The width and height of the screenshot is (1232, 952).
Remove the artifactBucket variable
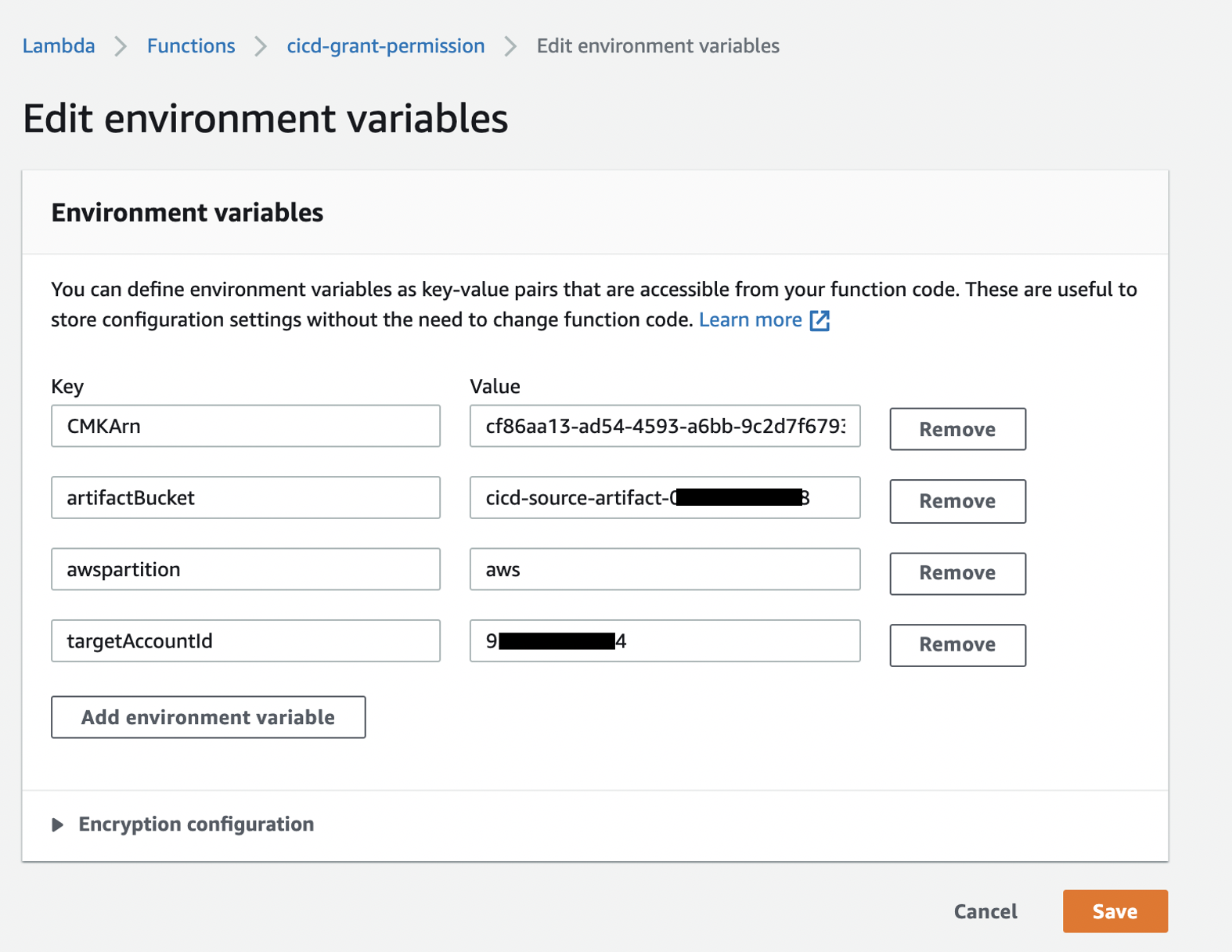[957, 501]
